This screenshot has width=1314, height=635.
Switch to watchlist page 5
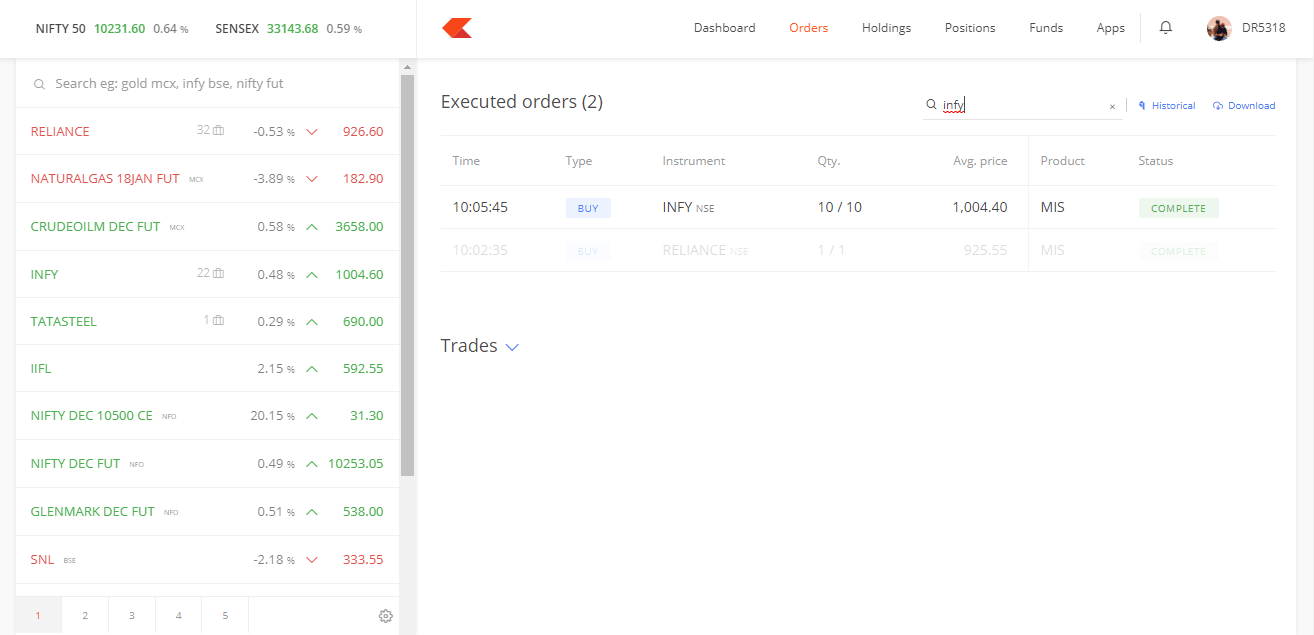click(225, 616)
